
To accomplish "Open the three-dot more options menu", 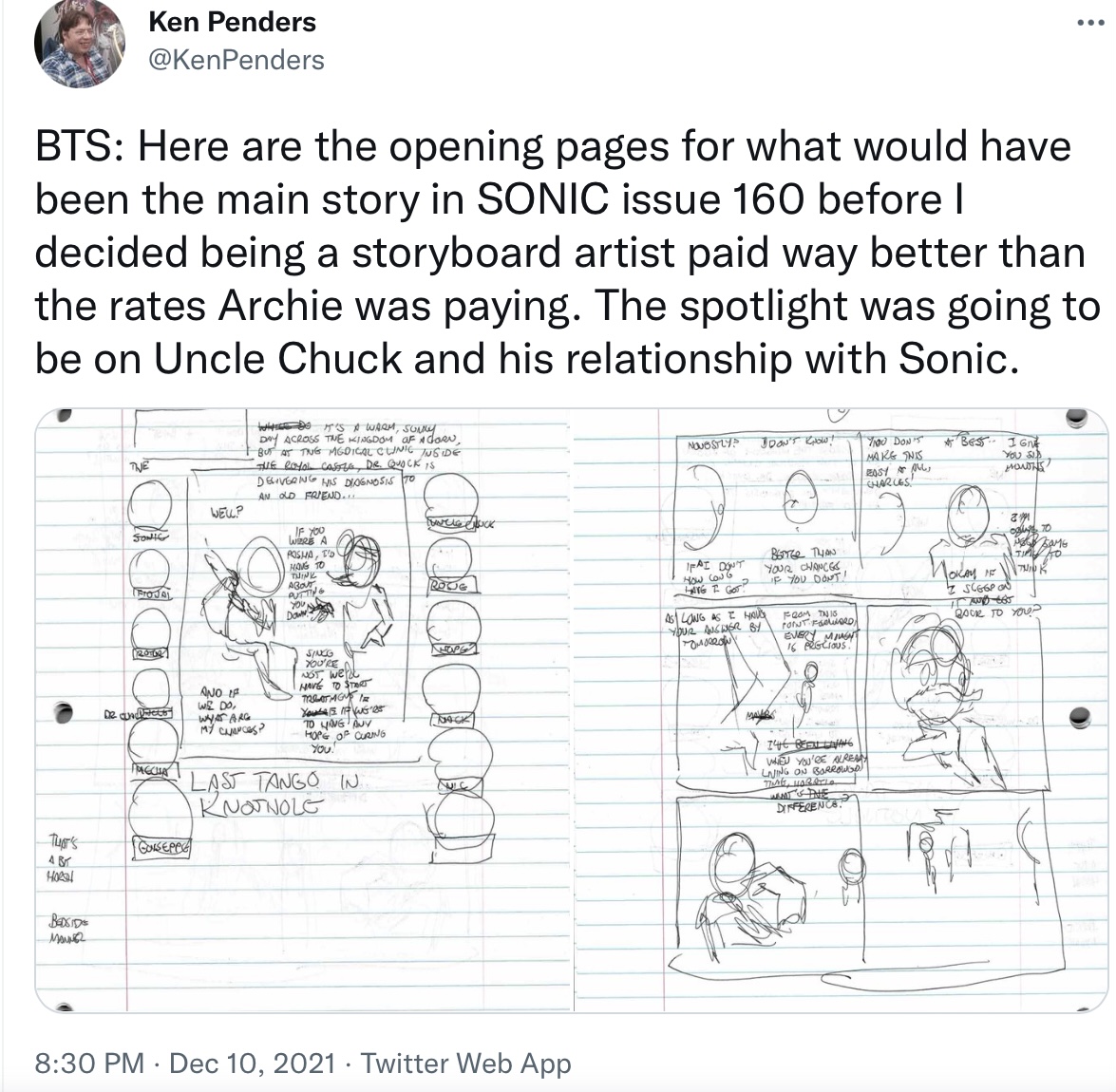I will (1089, 24).
